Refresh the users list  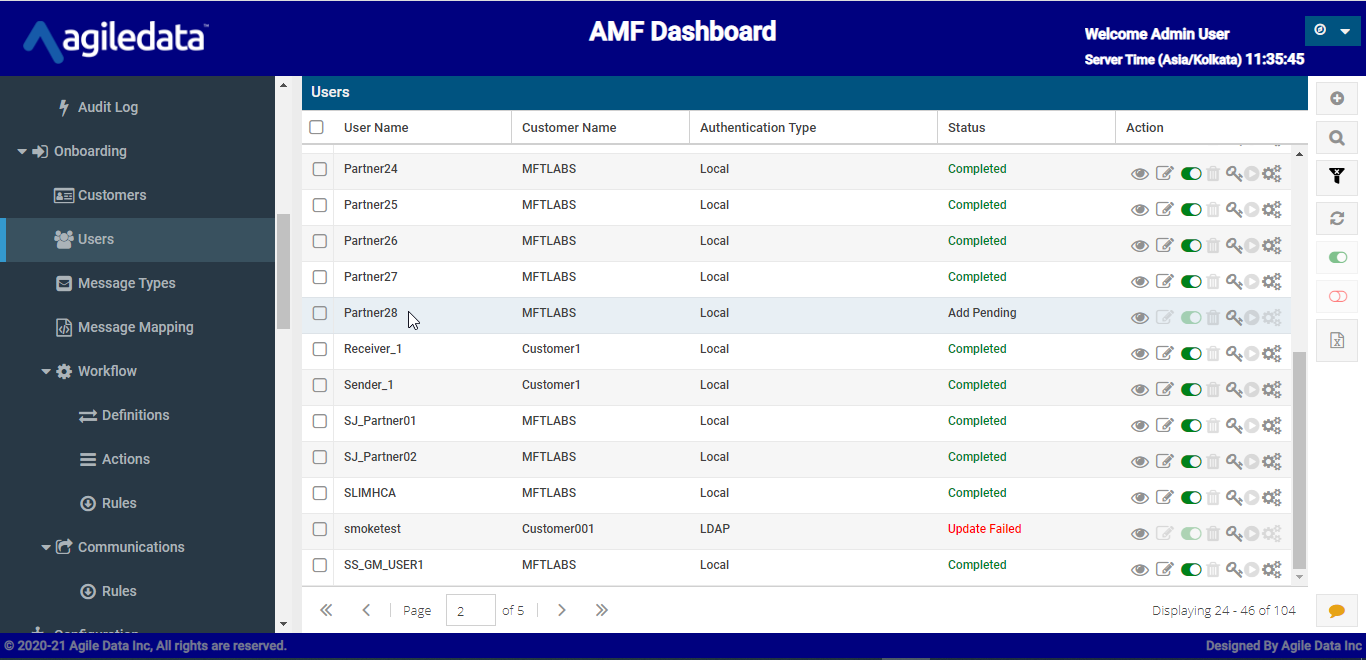tap(1336, 218)
